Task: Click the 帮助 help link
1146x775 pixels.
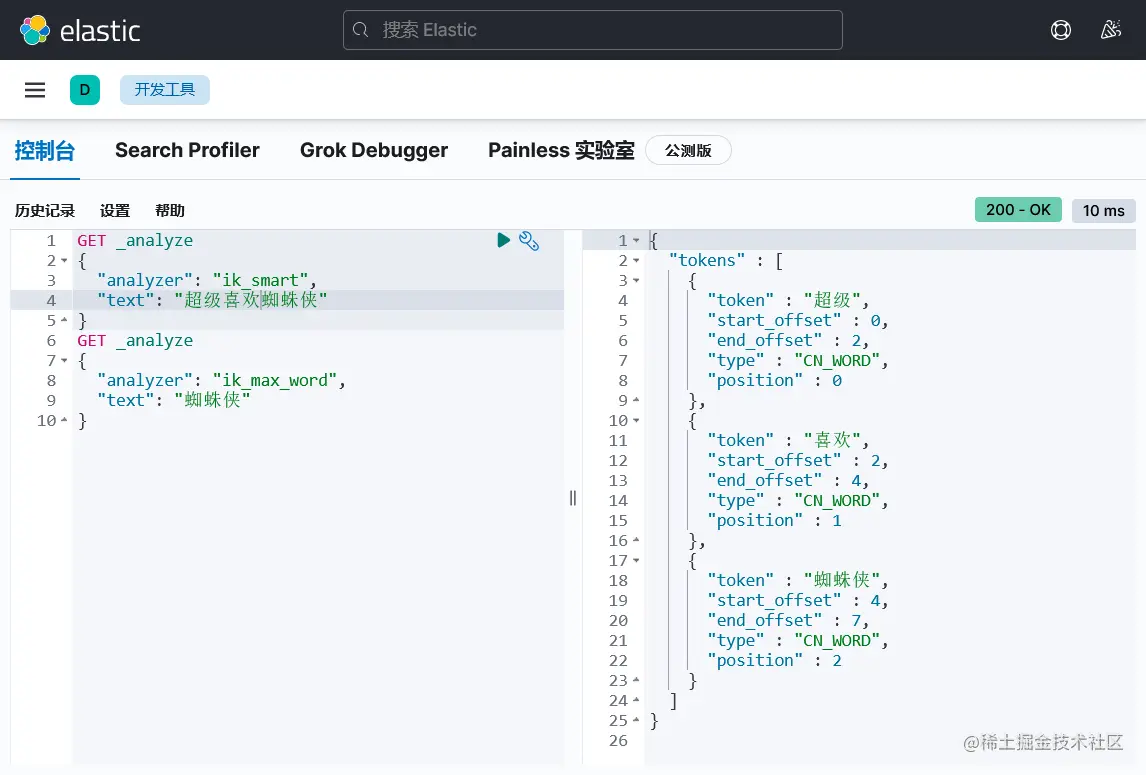Action: pyautogui.click(x=168, y=210)
